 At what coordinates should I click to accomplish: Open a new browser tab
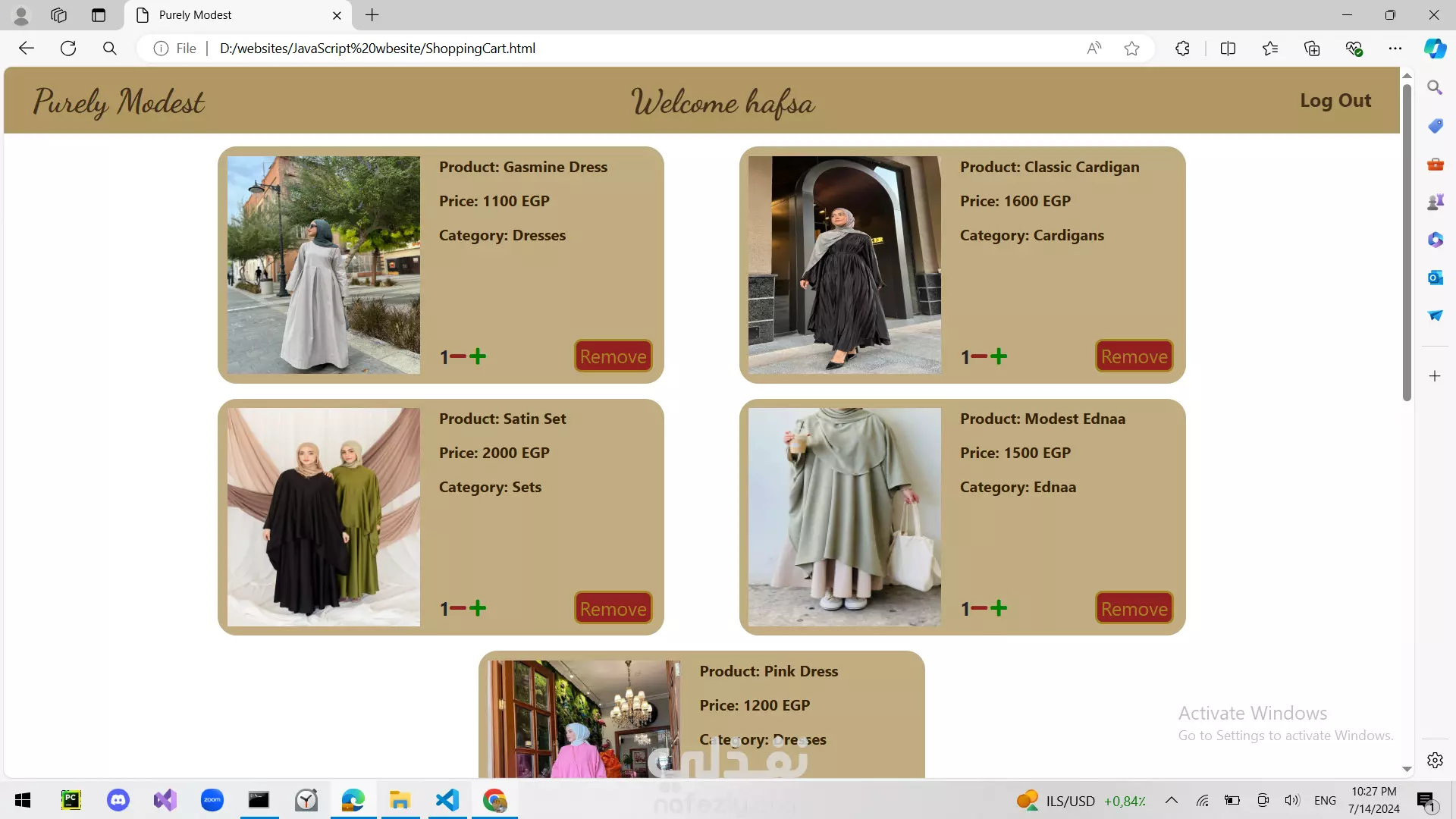[x=372, y=15]
